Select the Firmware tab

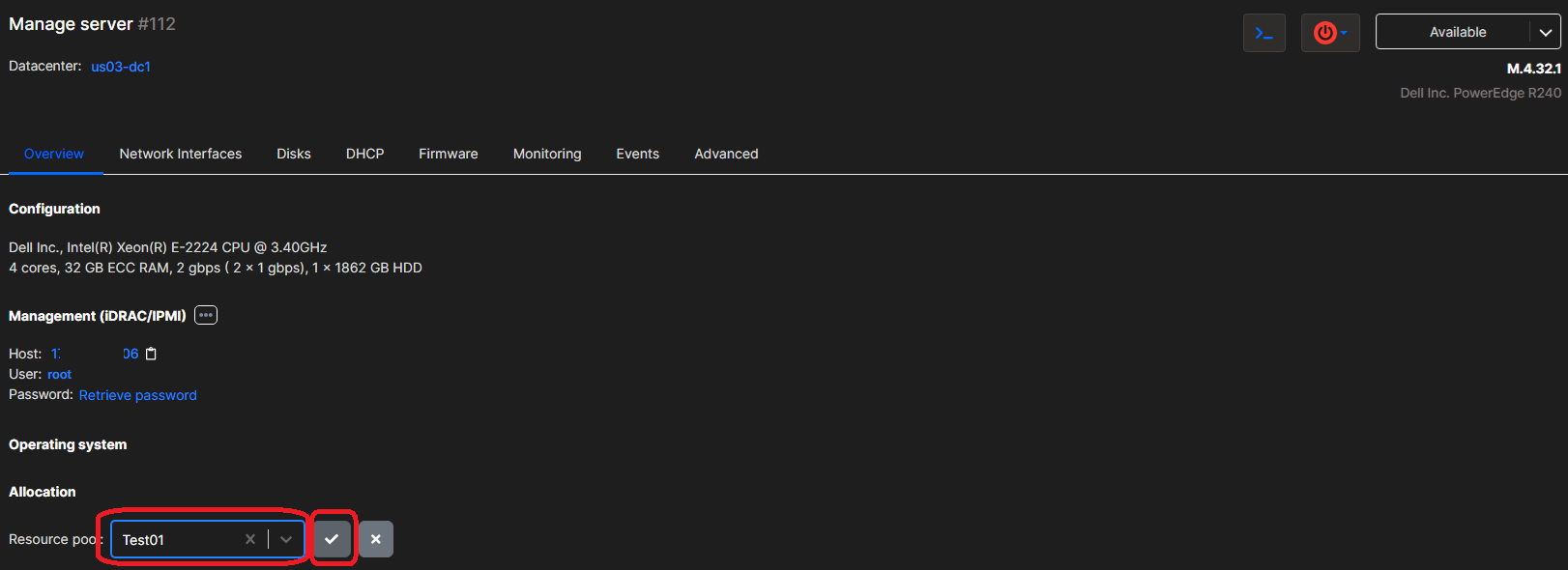(448, 154)
